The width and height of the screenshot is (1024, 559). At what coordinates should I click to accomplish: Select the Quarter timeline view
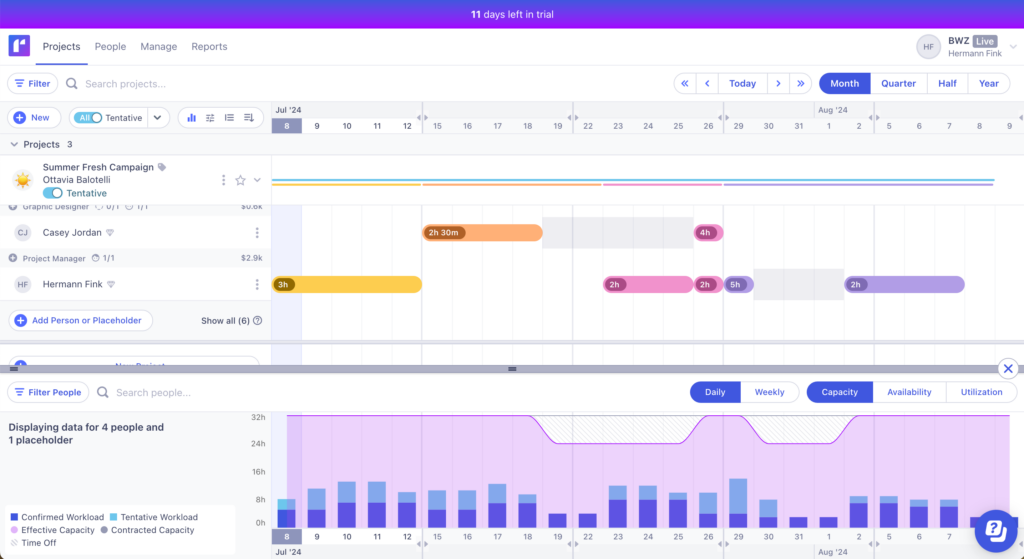pyautogui.click(x=899, y=84)
